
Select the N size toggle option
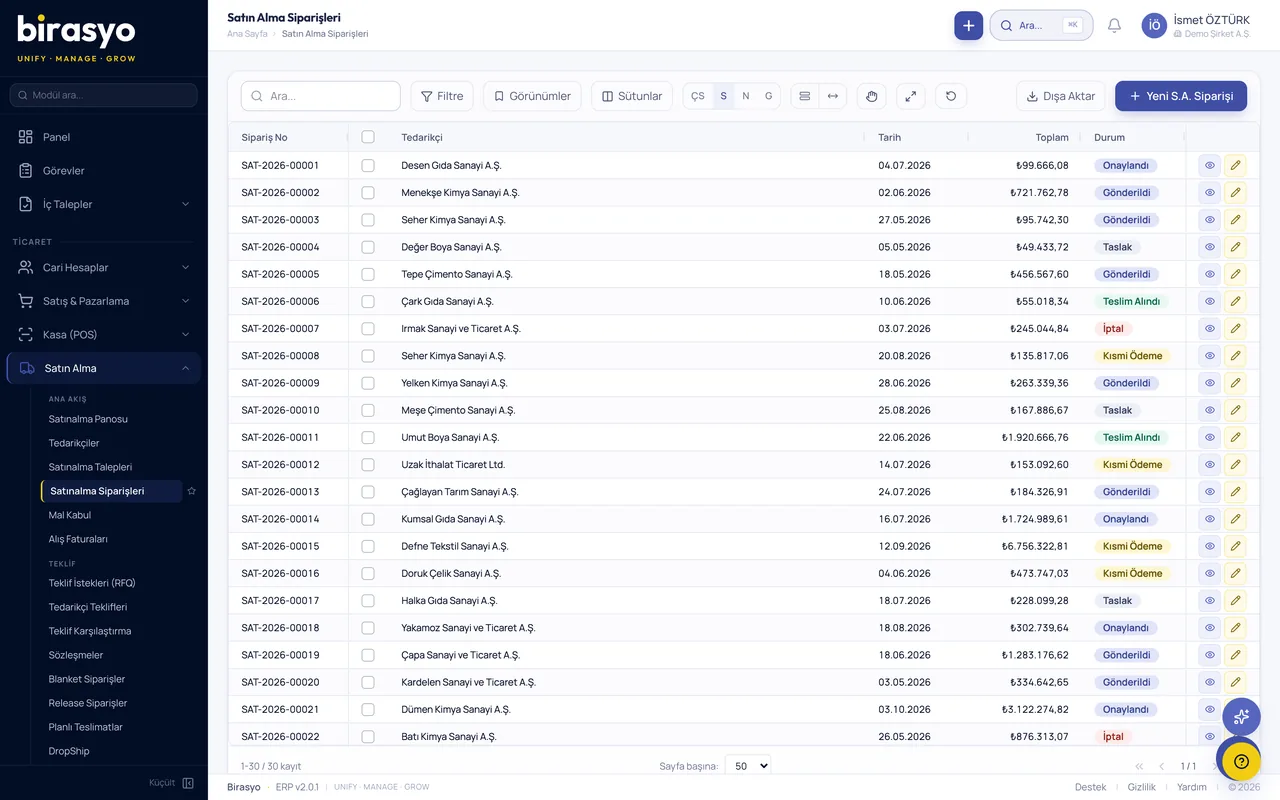(x=745, y=96)
